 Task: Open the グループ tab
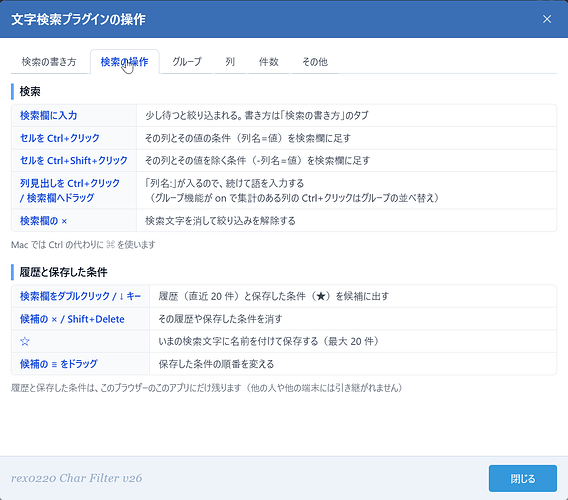point(187,62)
